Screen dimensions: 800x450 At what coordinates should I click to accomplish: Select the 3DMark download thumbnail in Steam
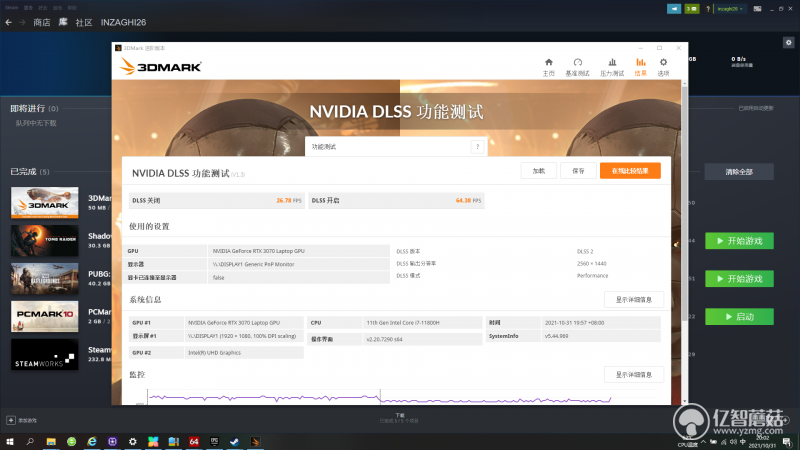click(44, 203)
